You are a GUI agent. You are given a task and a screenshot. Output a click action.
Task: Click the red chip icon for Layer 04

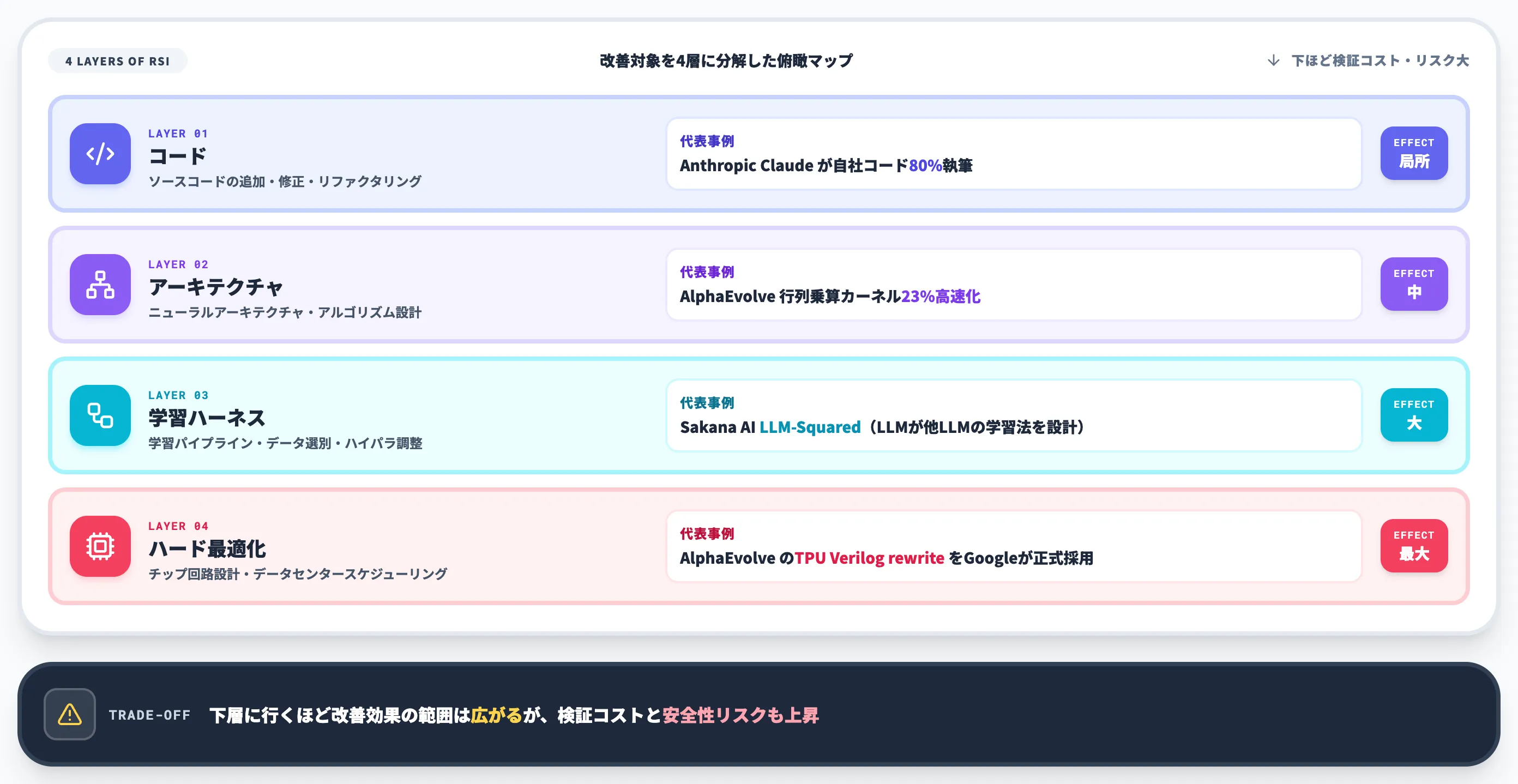click(x=100, y=546)
